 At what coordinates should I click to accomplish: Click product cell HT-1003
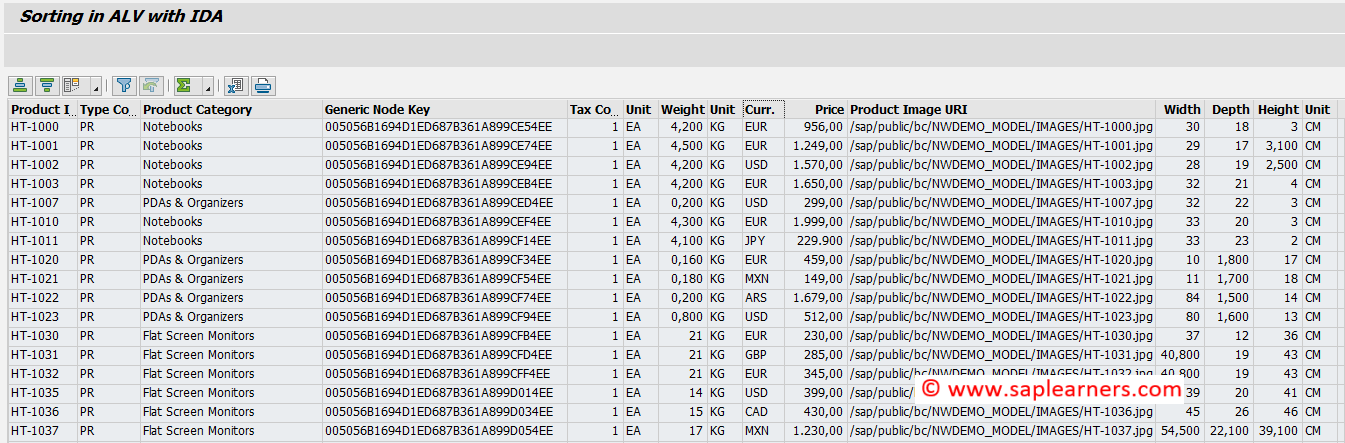click(x=42, y=184)
